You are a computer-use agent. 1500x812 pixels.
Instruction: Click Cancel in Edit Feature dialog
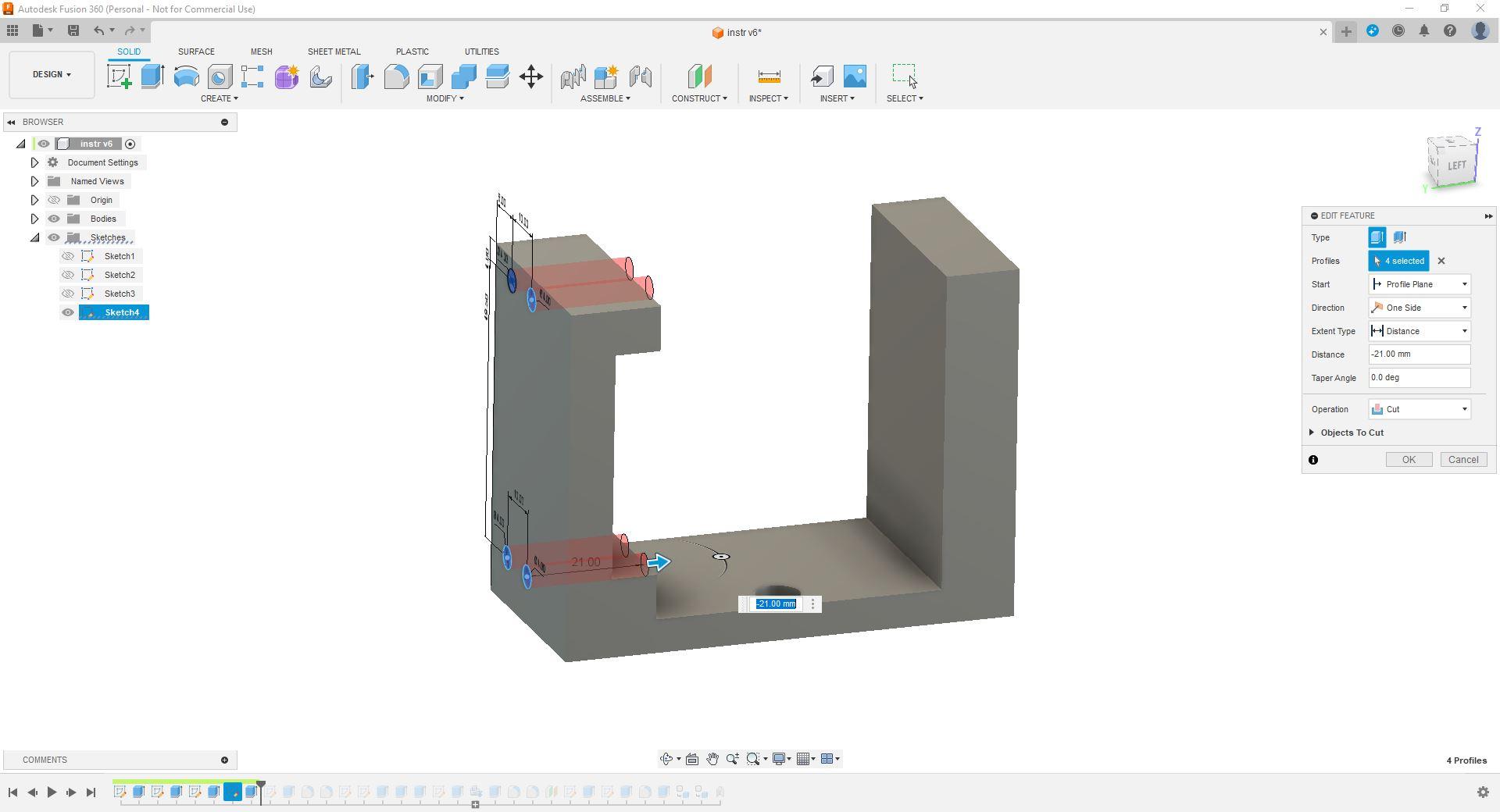click(1463, 460)
